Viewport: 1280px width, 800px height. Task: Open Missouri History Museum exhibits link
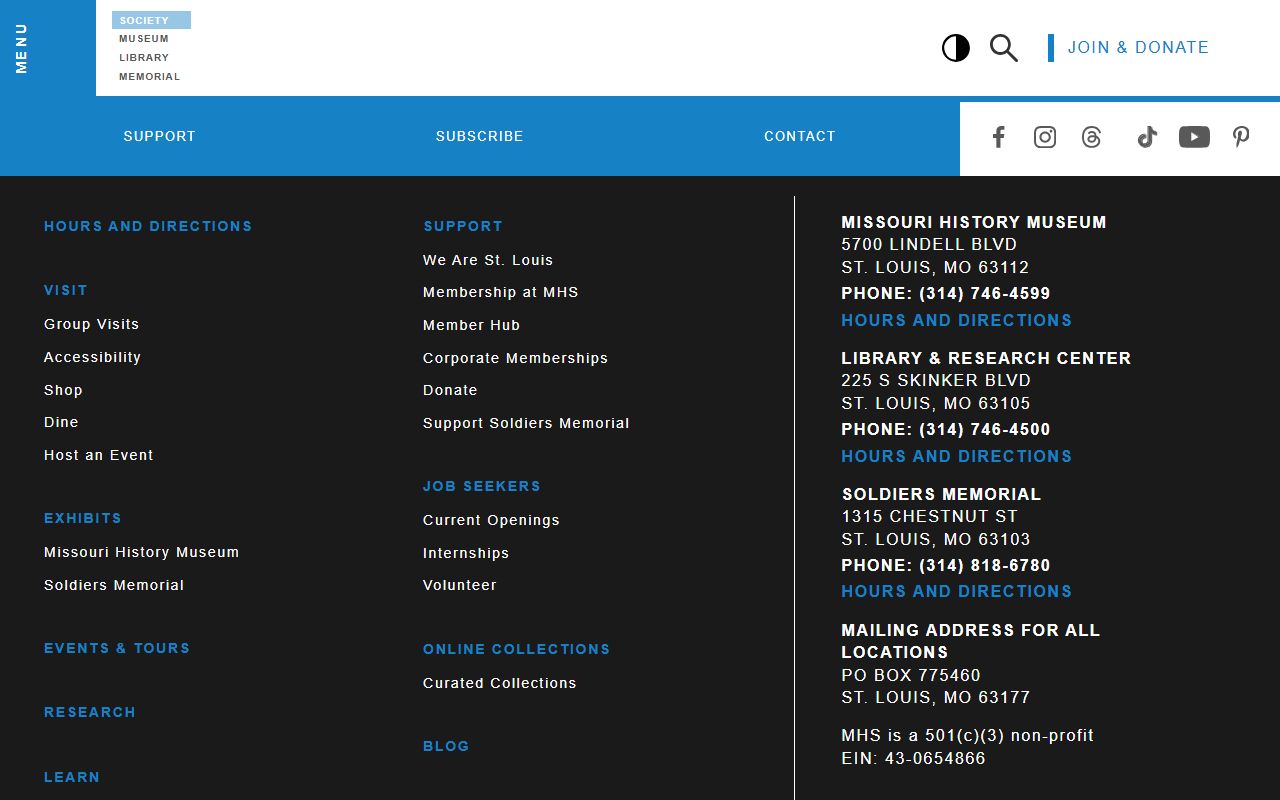142,552
